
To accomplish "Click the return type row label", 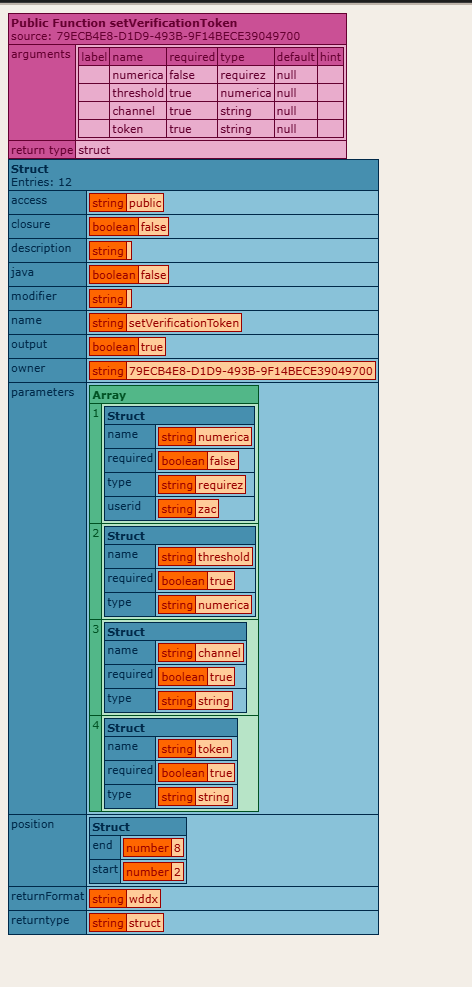I will pos(42,150).
